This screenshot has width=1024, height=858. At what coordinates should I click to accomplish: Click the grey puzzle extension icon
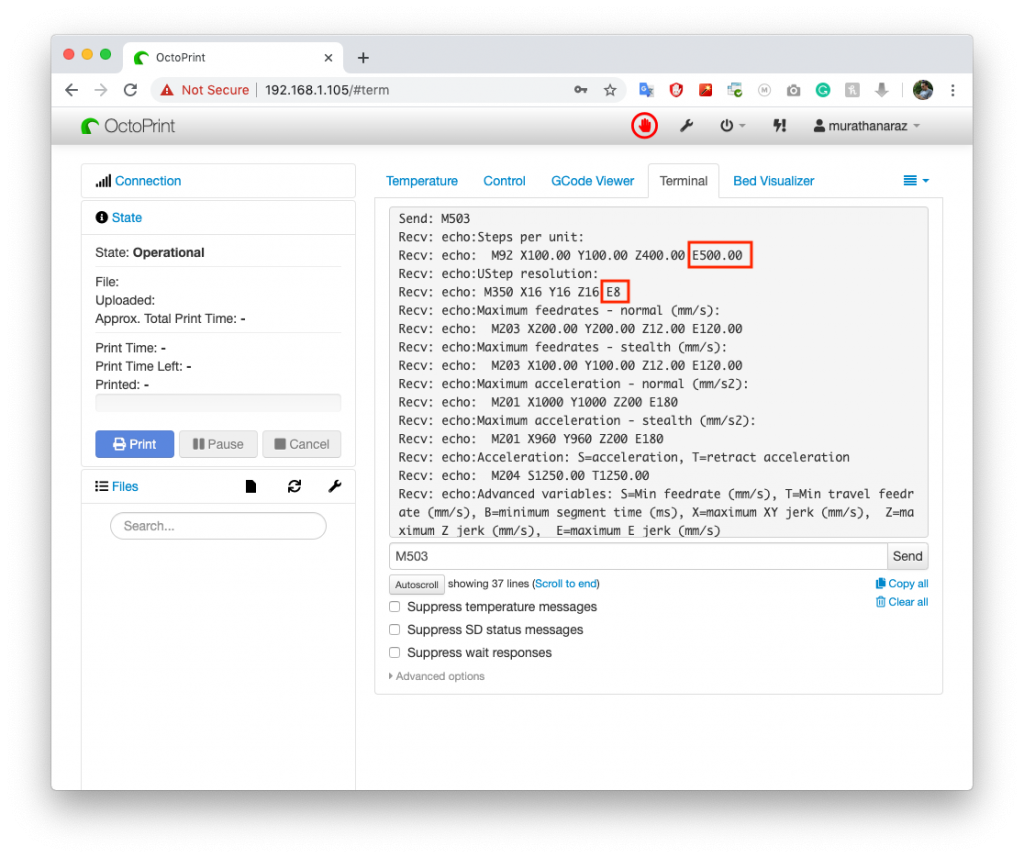point(852,90)
